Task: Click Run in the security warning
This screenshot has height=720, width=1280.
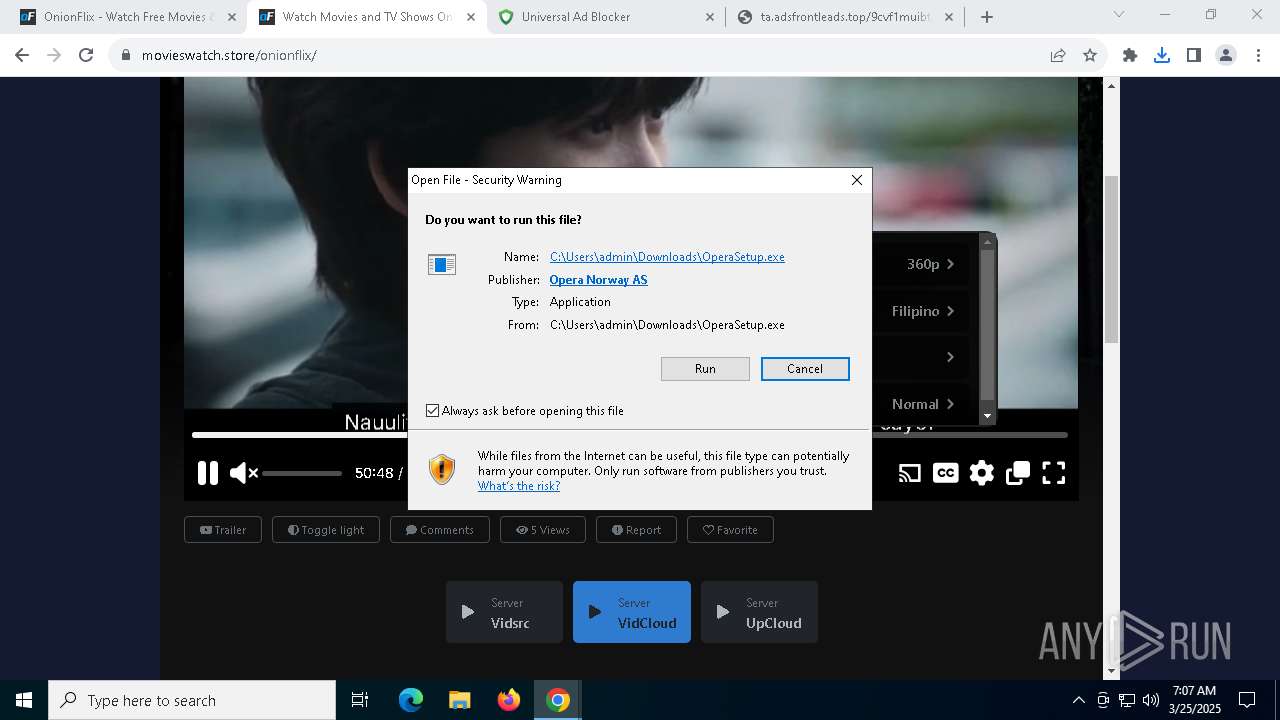Action: tap(705, 369)
